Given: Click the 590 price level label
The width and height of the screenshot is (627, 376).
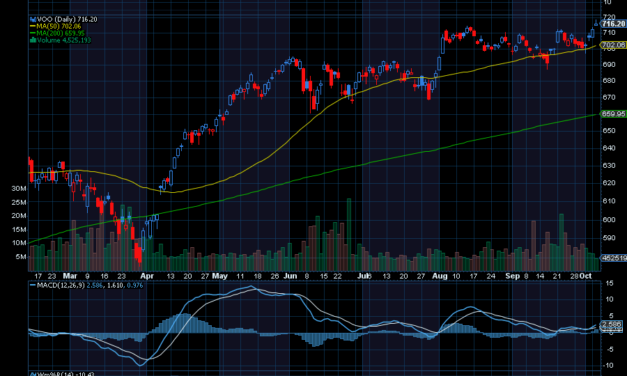Looking at the screenshot, I should click(609, 238).
